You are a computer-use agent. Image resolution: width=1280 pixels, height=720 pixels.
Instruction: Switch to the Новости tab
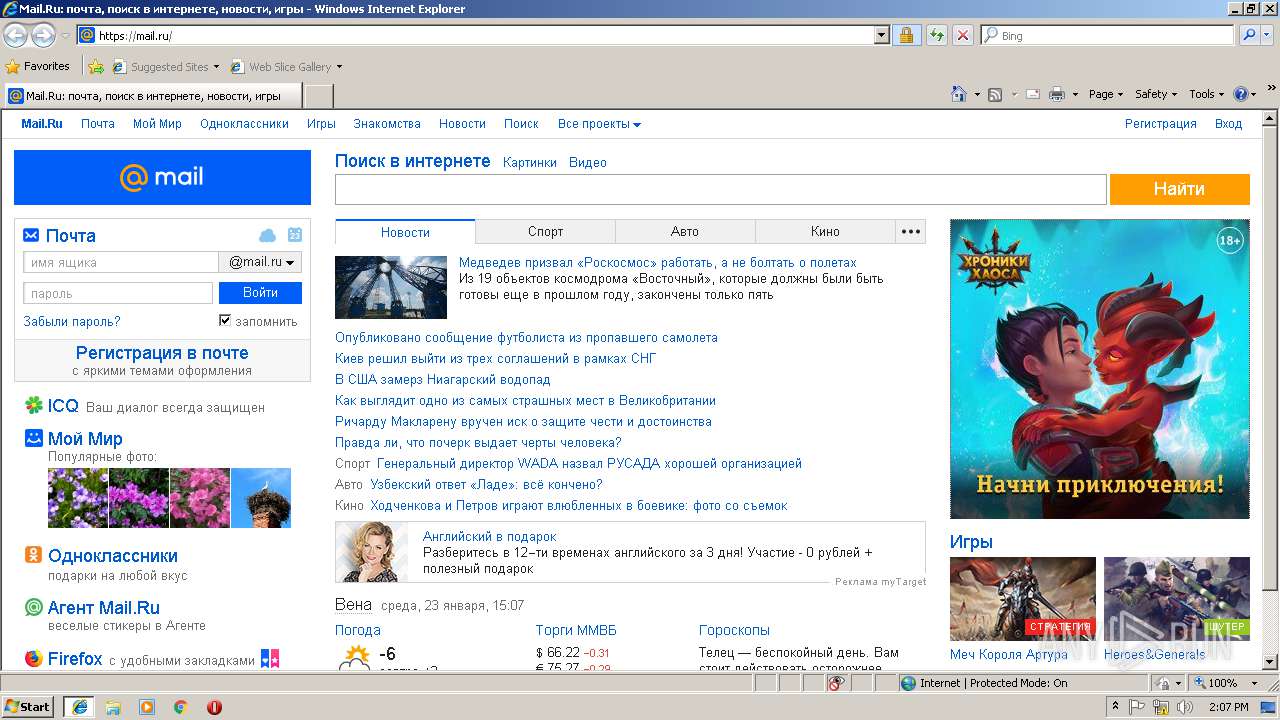pyautogui.click(x=405, y=232)
